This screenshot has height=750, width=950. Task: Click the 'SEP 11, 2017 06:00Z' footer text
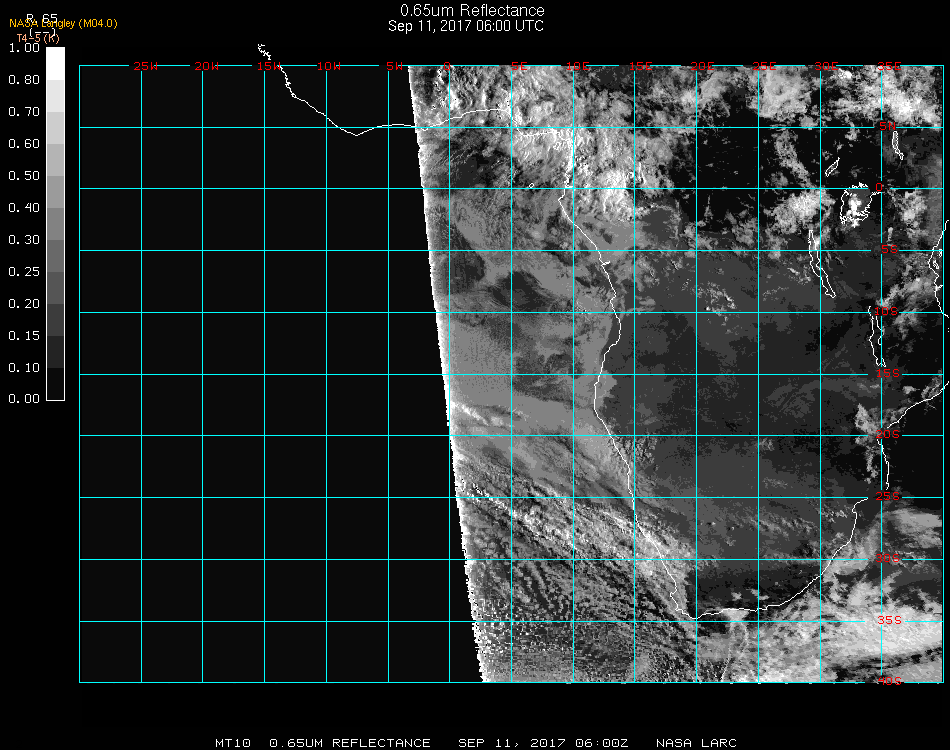coord(543,743)
